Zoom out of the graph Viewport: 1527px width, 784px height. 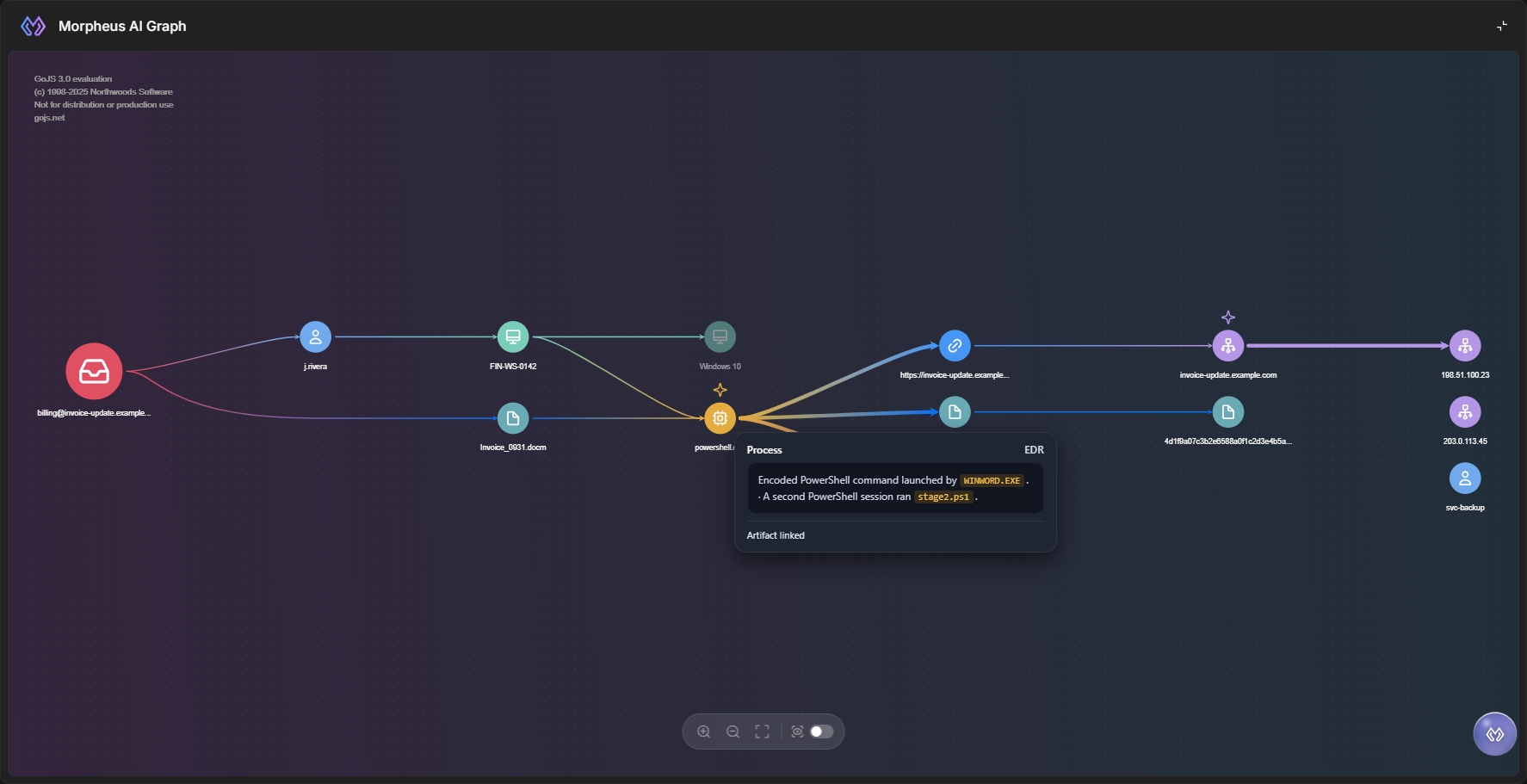point(733,732)
